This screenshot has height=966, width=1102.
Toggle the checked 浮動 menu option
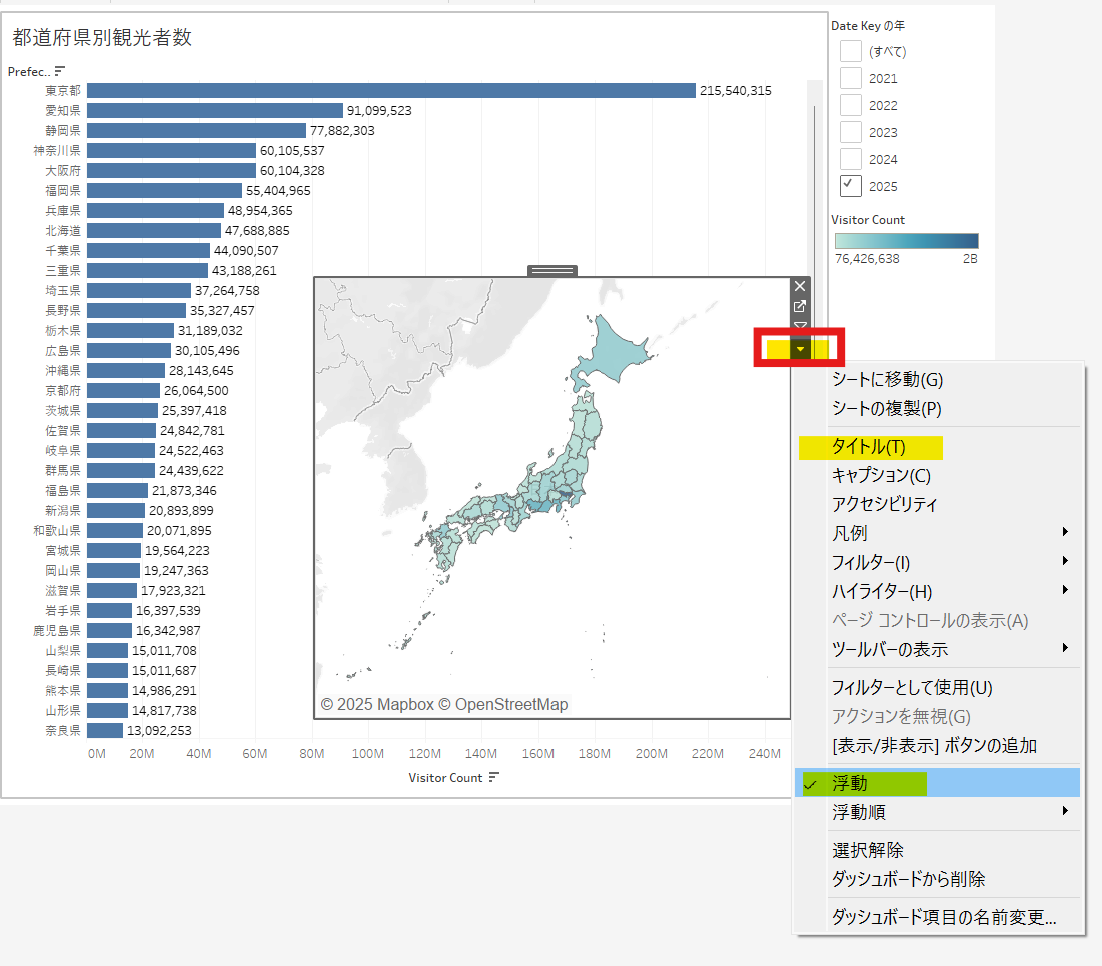[x=938, y=783]
